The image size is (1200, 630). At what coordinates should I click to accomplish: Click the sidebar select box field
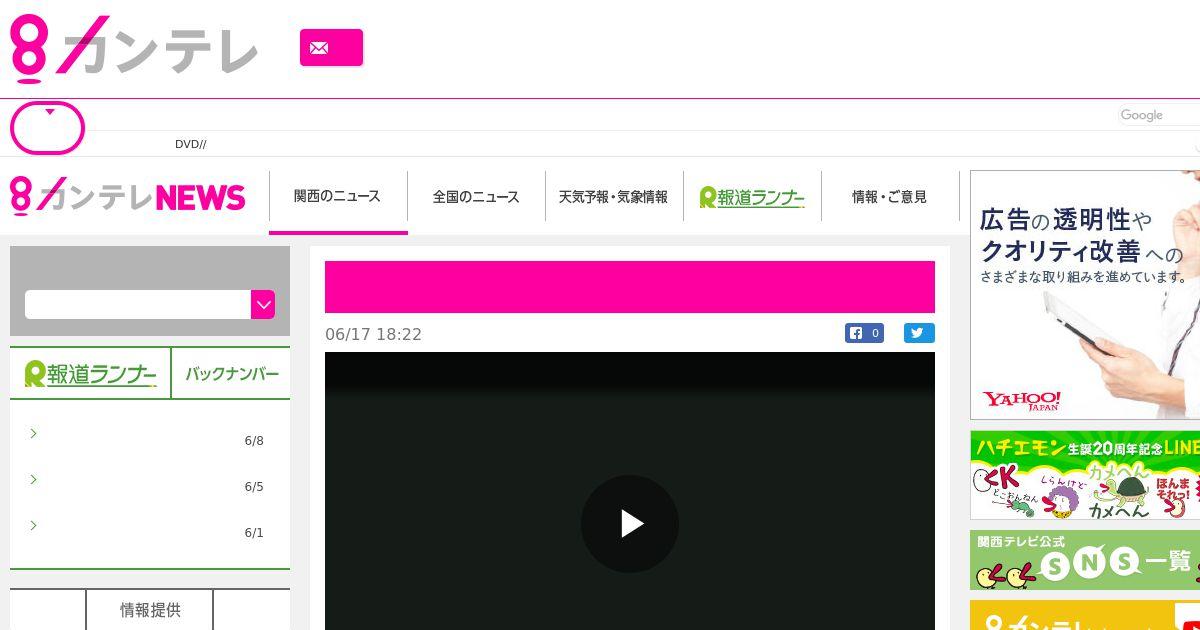(x=138, y=305)
